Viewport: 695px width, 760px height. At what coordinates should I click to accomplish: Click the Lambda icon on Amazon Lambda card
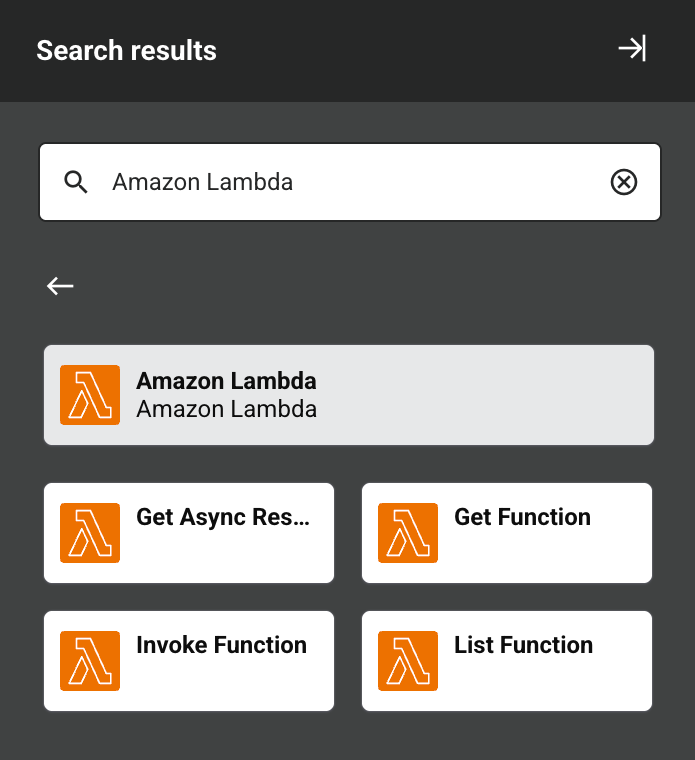click(x=90, y=395)
